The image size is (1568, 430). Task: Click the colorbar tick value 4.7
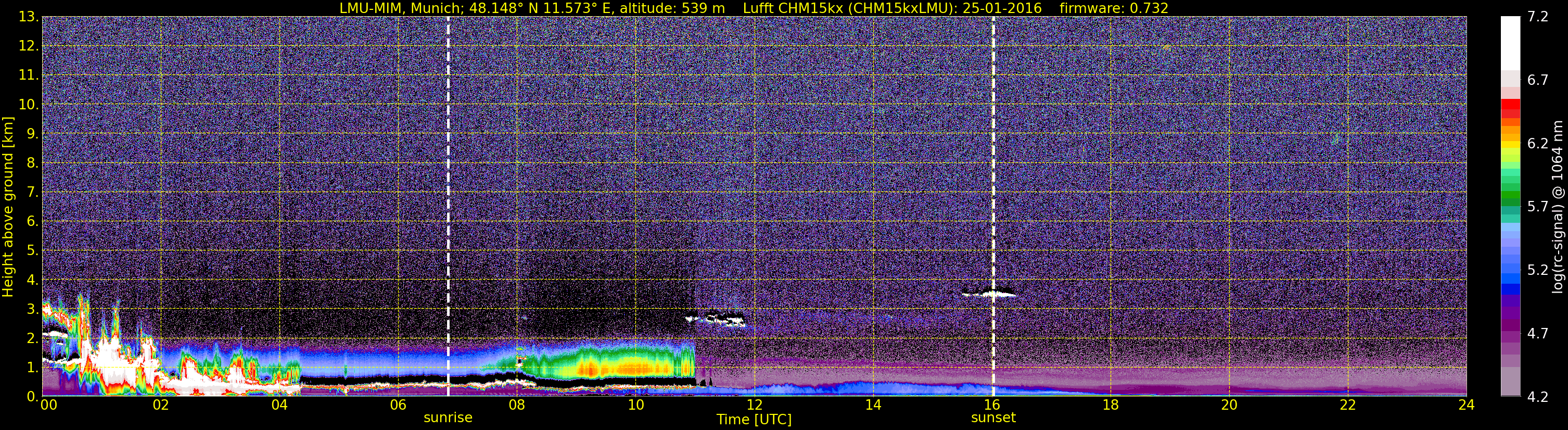[1538, 333]
